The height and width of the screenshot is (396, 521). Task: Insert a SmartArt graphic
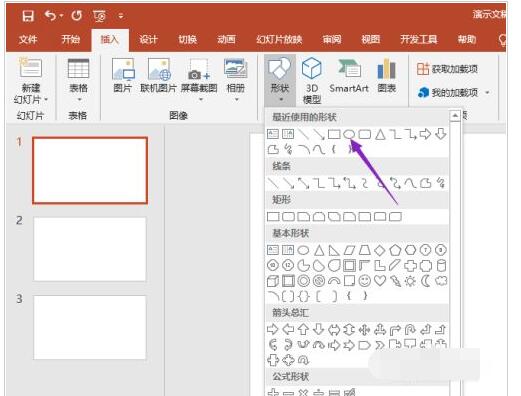[349, 76]
